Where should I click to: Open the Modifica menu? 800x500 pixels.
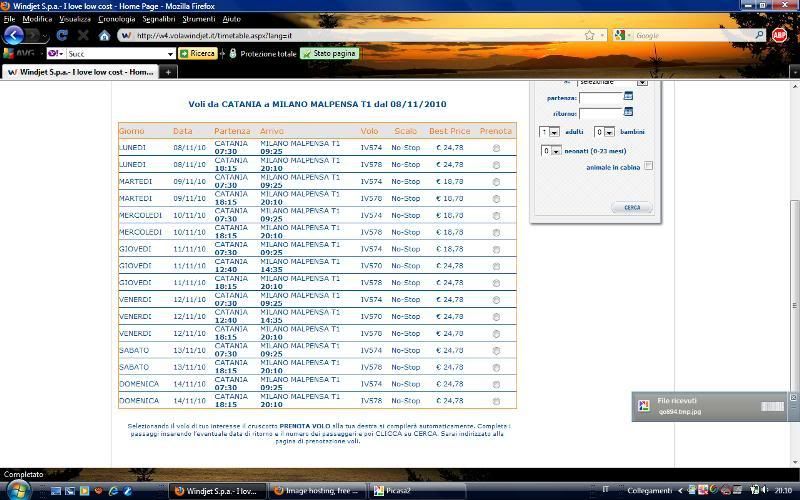37,19
